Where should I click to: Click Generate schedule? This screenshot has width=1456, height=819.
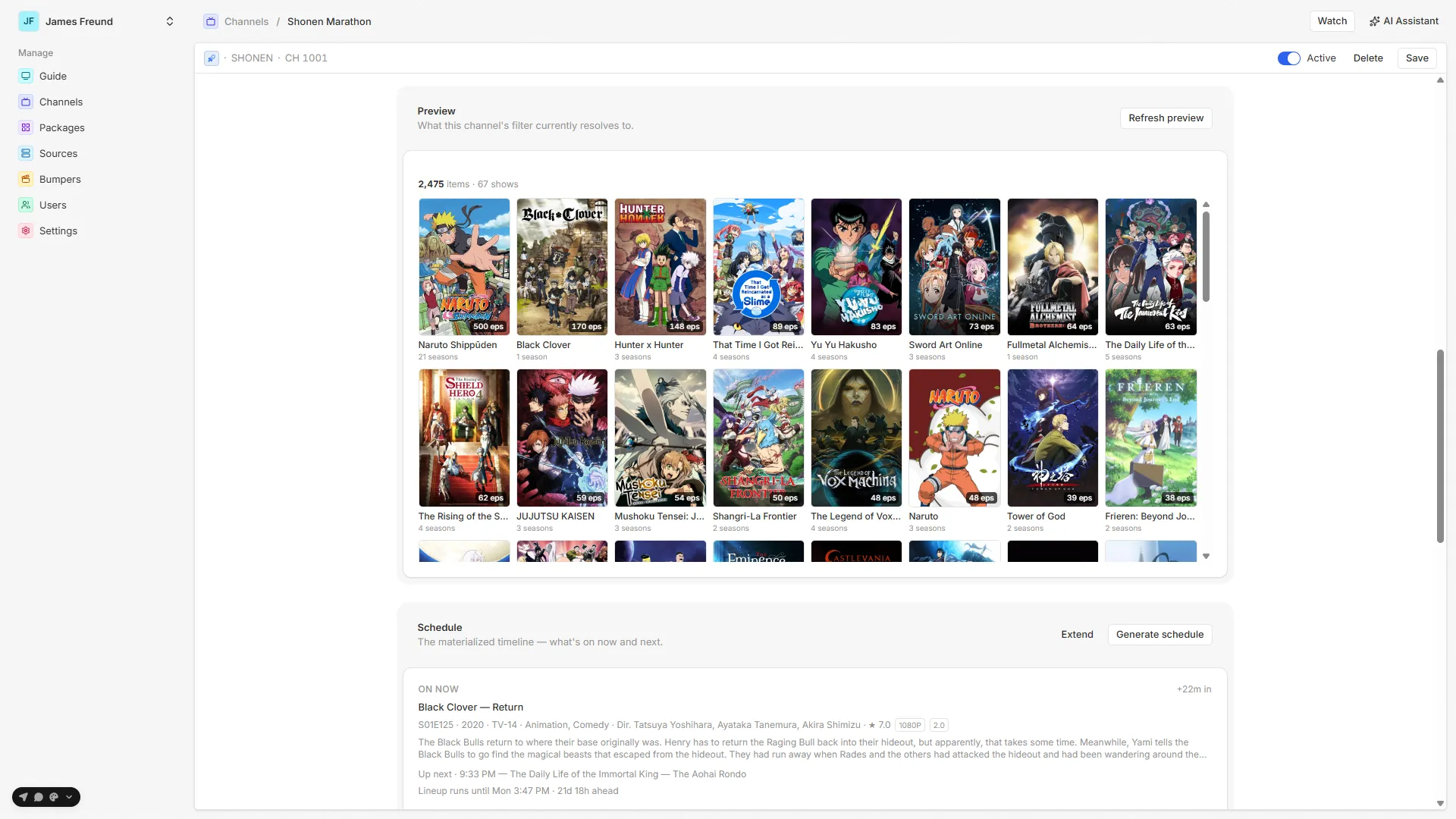point(1159,635)
